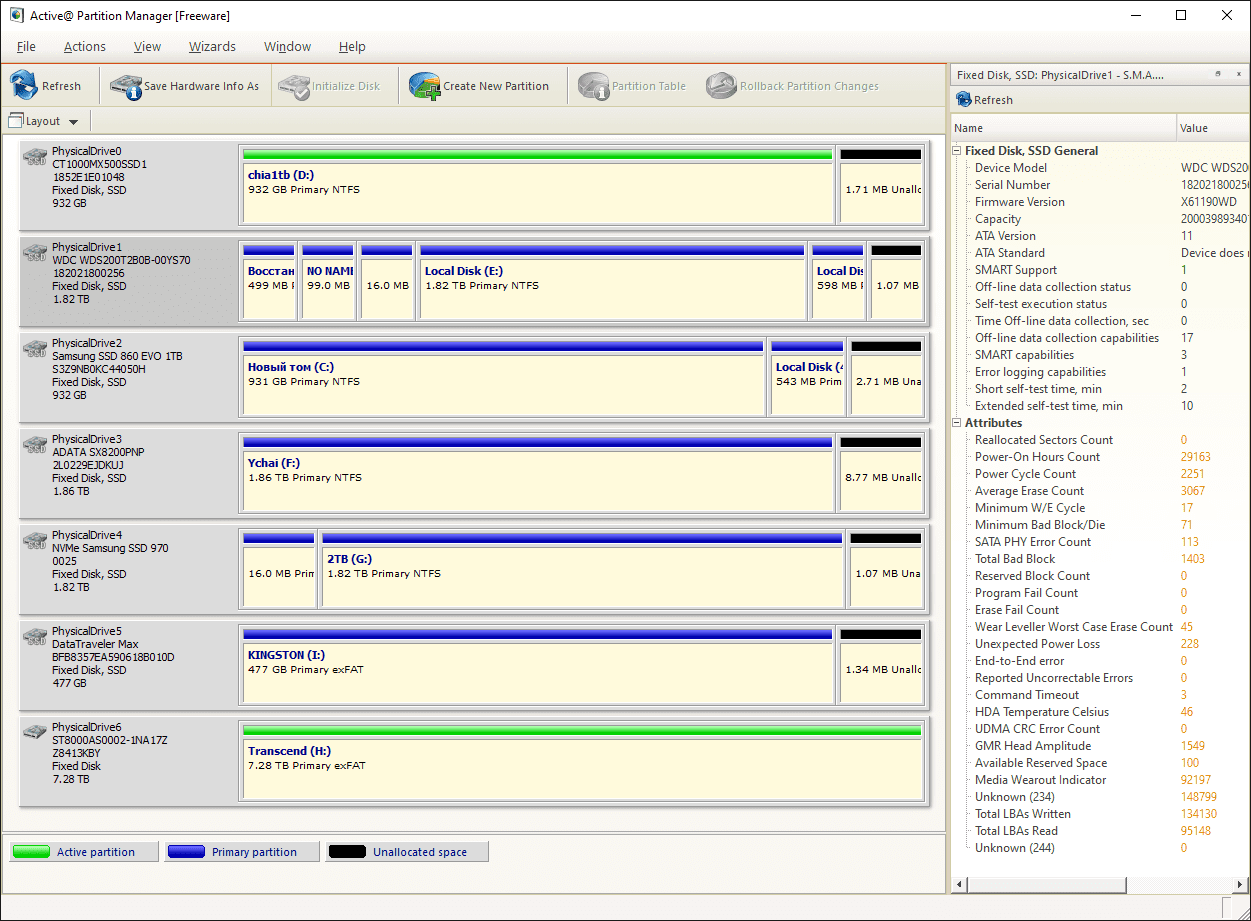This screenshot has height=921, width=1251.
Task: Click the Partition Table toolbar icon
Action: pos(593,86)
